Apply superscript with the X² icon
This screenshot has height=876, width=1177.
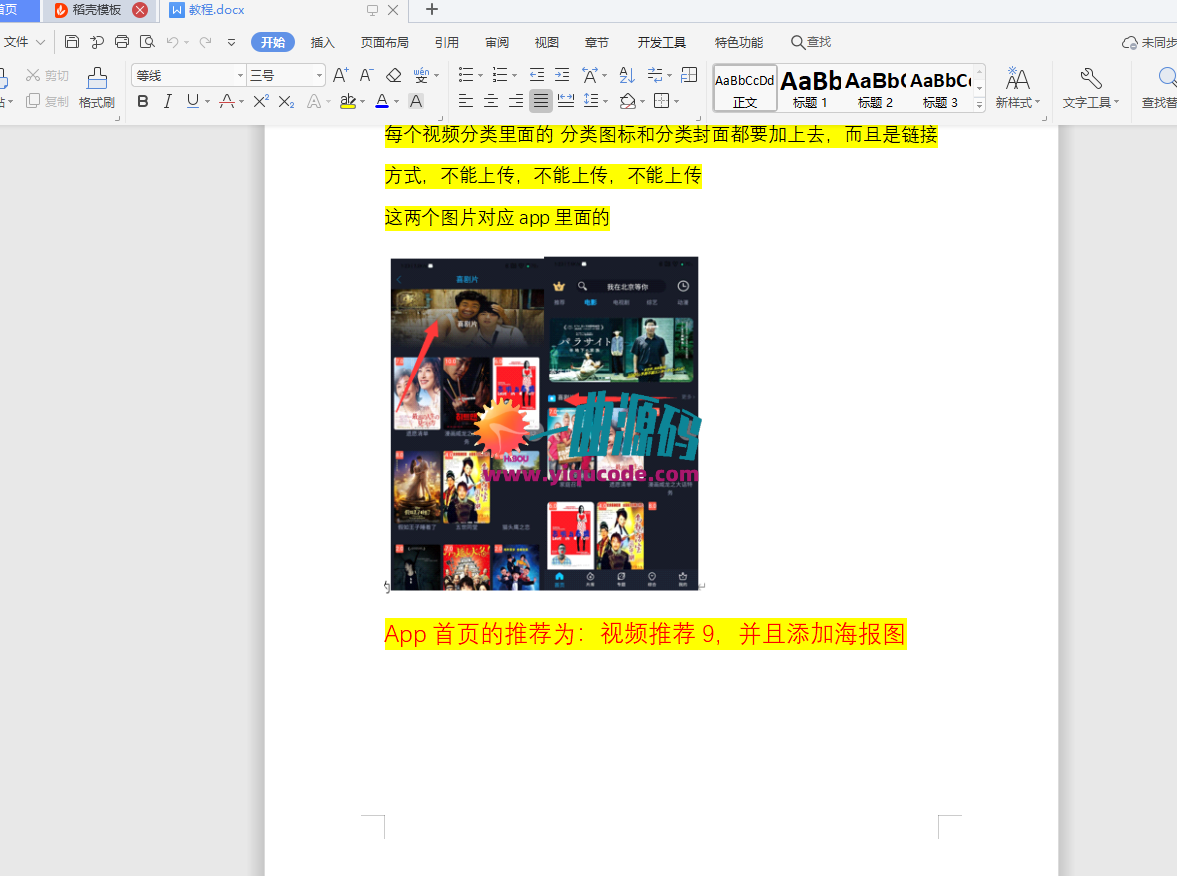tap(260, 101)
